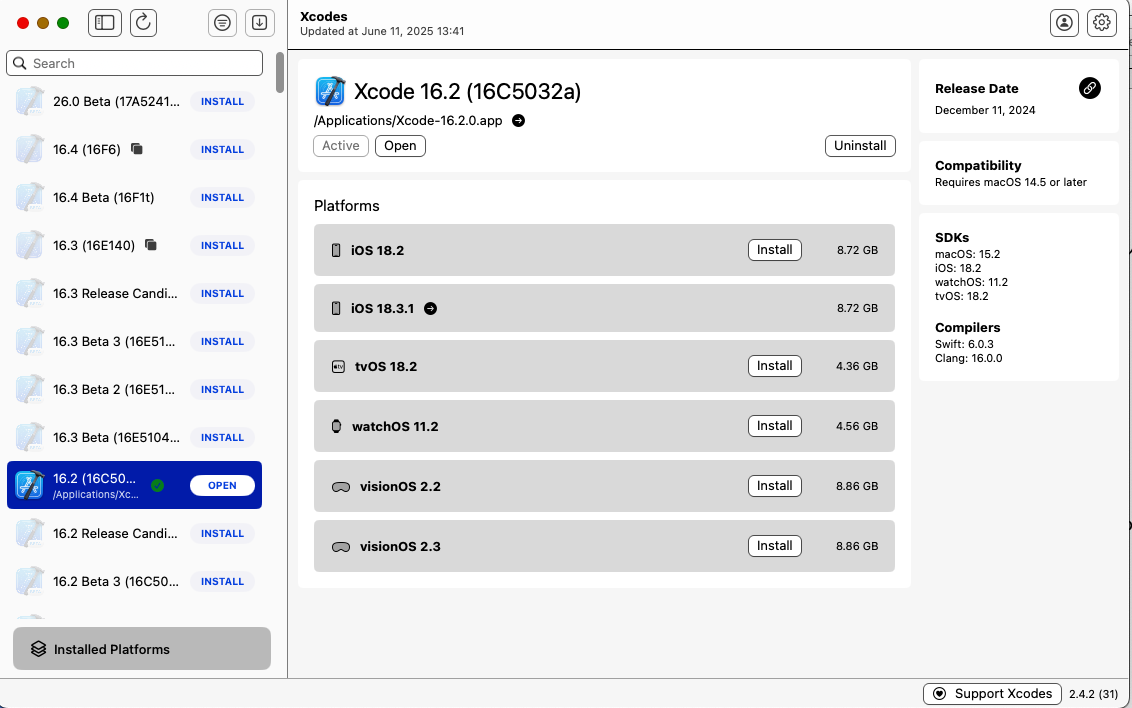
Task: Install Xcode 16.2 Beta 3
Action: click(x=222, y=582)
